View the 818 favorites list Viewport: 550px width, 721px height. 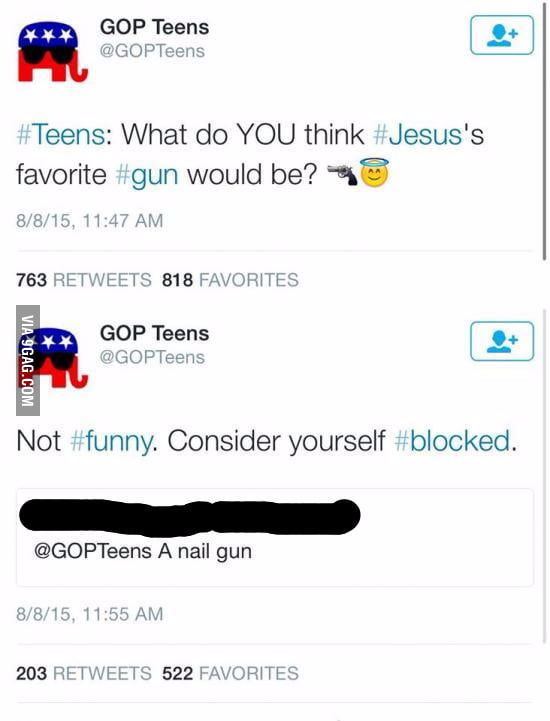[x=230, y=280]
